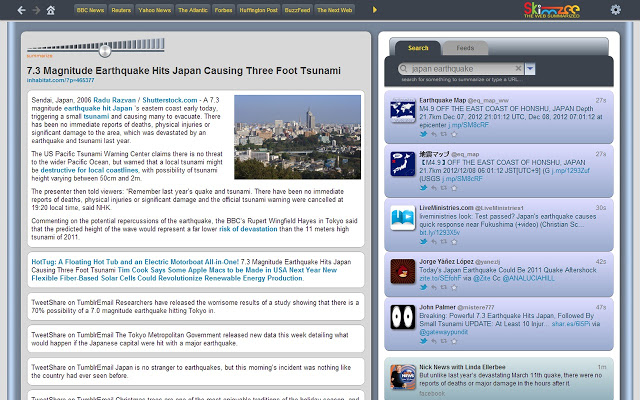Adjust the summarize slider handle
Image resolution: width=640 pixels, height=400 pixels.
105,51
